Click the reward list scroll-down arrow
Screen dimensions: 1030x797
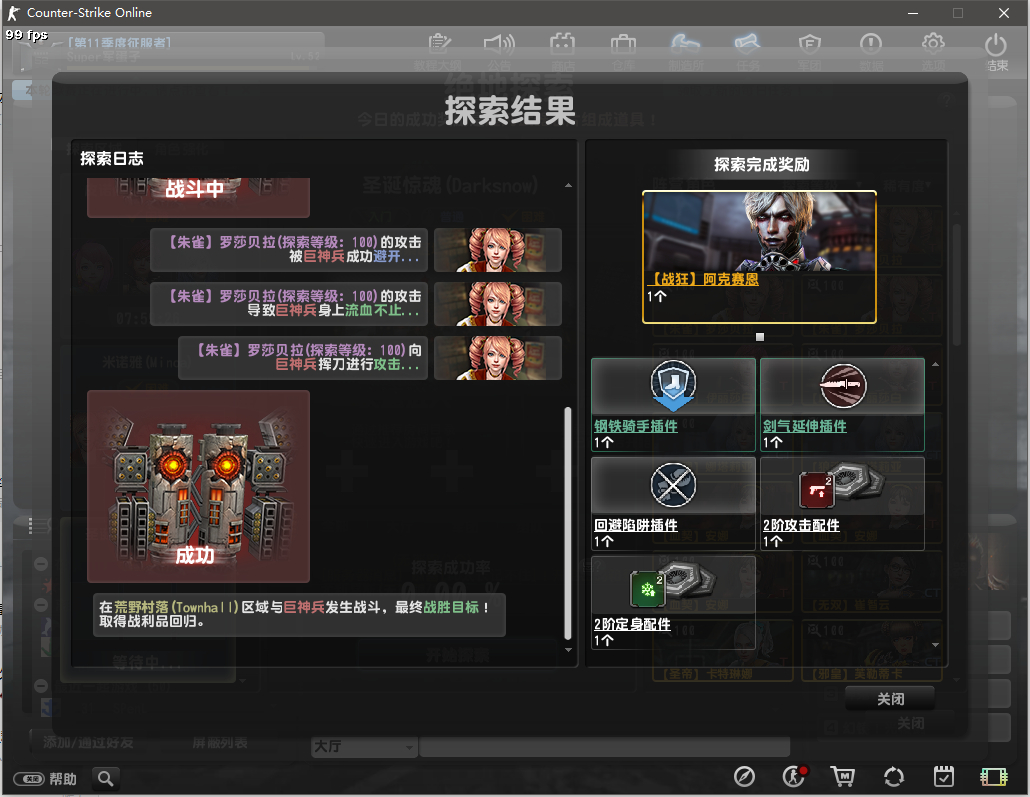(x=935, y=645)
